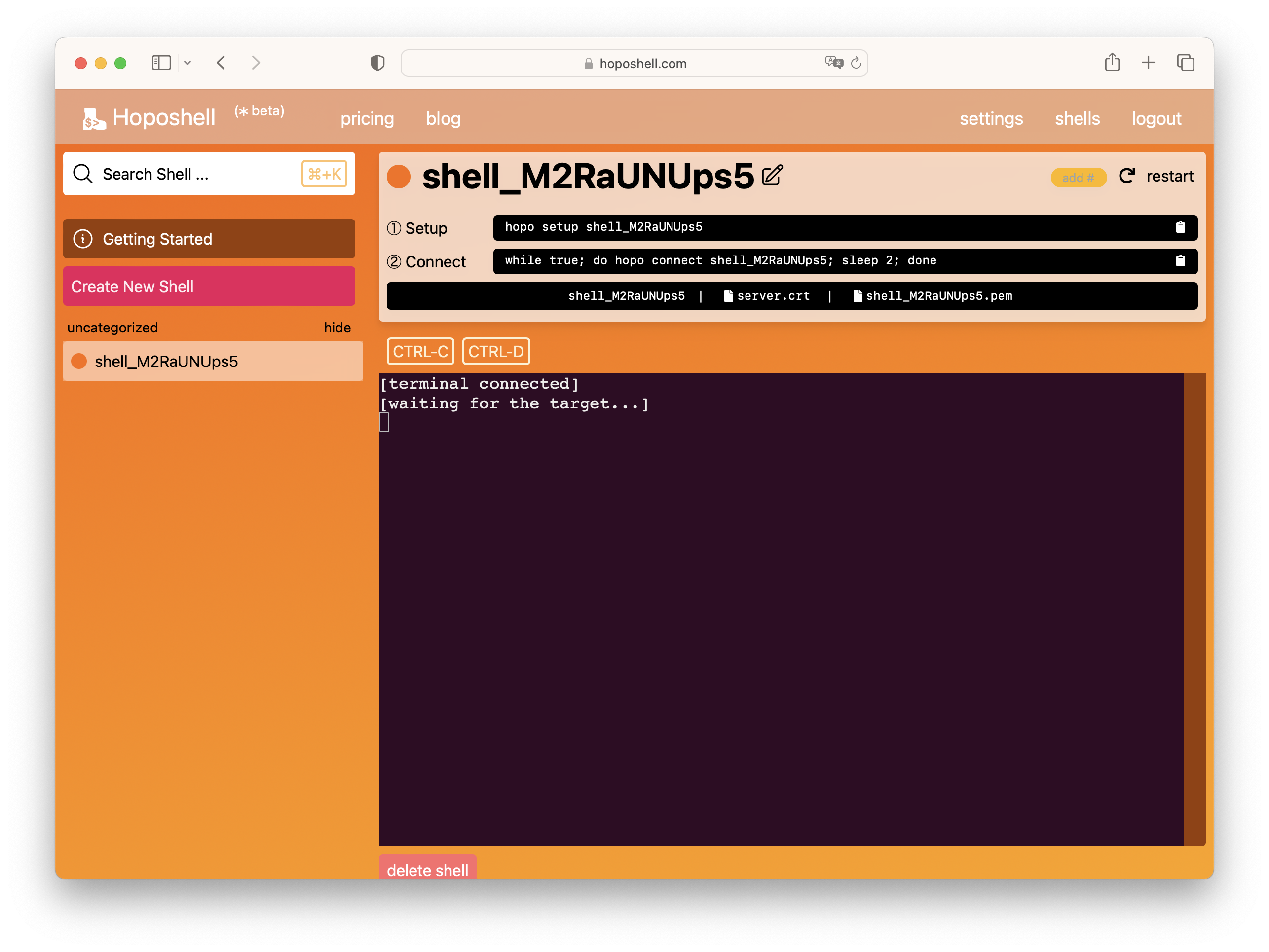Click the Hoposhell brand name
The image size is (1269, 952).
pos(164,117)
